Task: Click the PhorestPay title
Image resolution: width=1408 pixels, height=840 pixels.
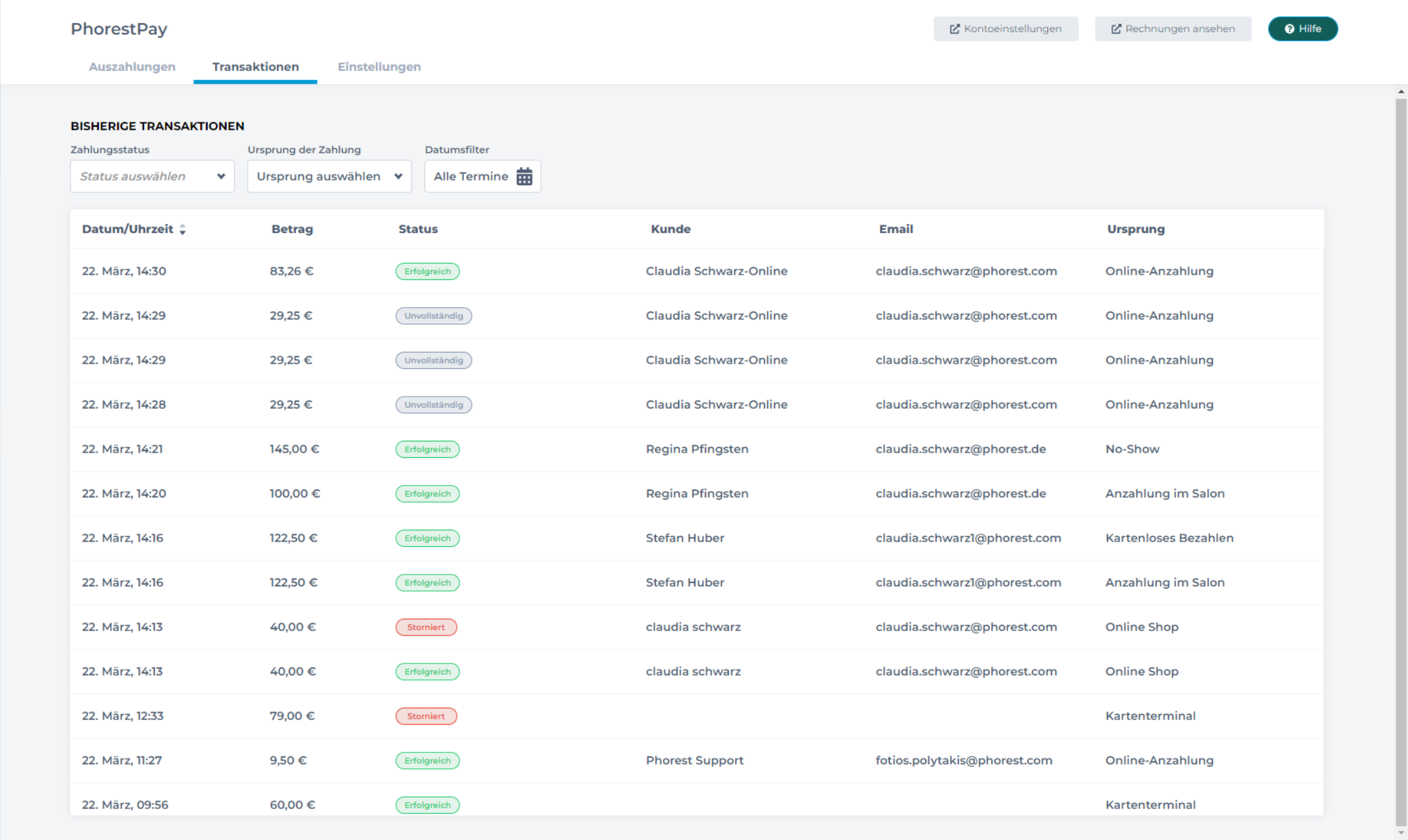Action: 119,29
